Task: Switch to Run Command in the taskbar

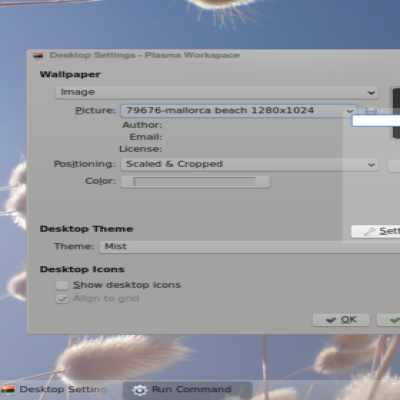Action: coord(188,390)
